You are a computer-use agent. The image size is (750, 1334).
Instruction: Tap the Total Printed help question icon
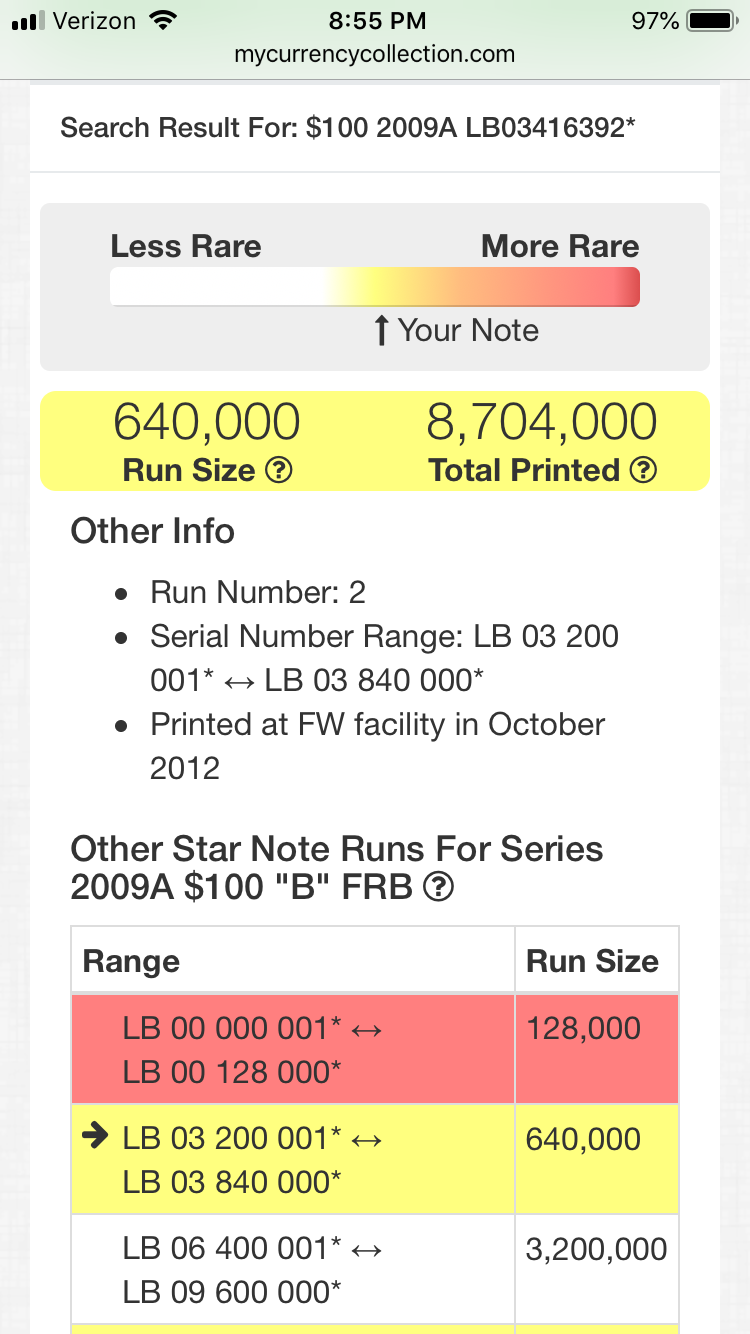tap(645, 471)
